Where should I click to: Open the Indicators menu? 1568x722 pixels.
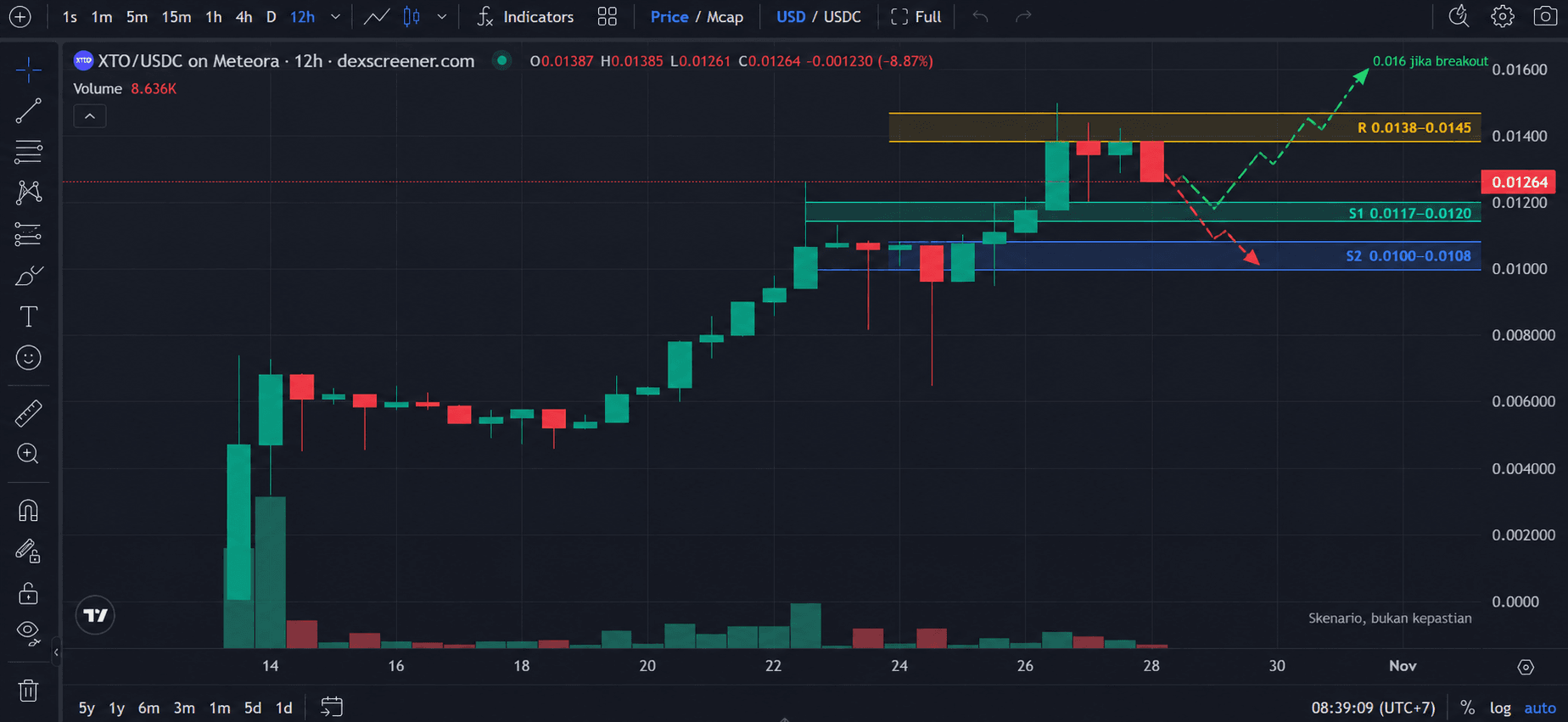pyautogui.click(x=525, y=17)
